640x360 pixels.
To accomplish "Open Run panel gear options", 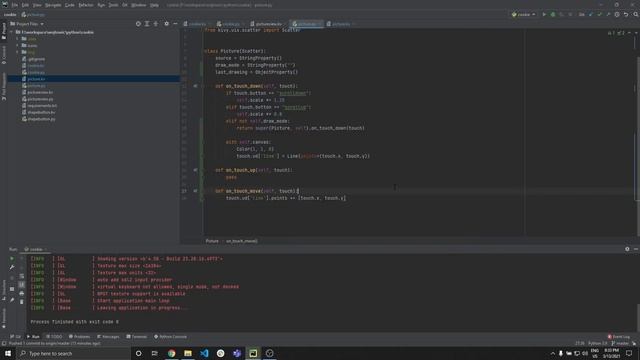I will pyautogui.click(x=627, y=249).
